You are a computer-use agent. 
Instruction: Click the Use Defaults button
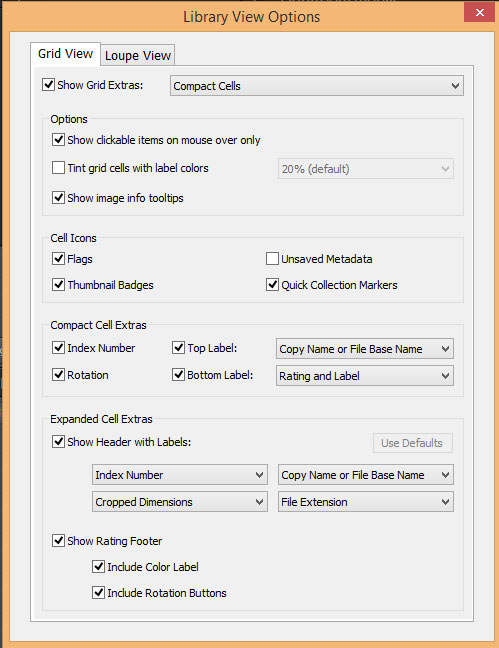[413, 443]
